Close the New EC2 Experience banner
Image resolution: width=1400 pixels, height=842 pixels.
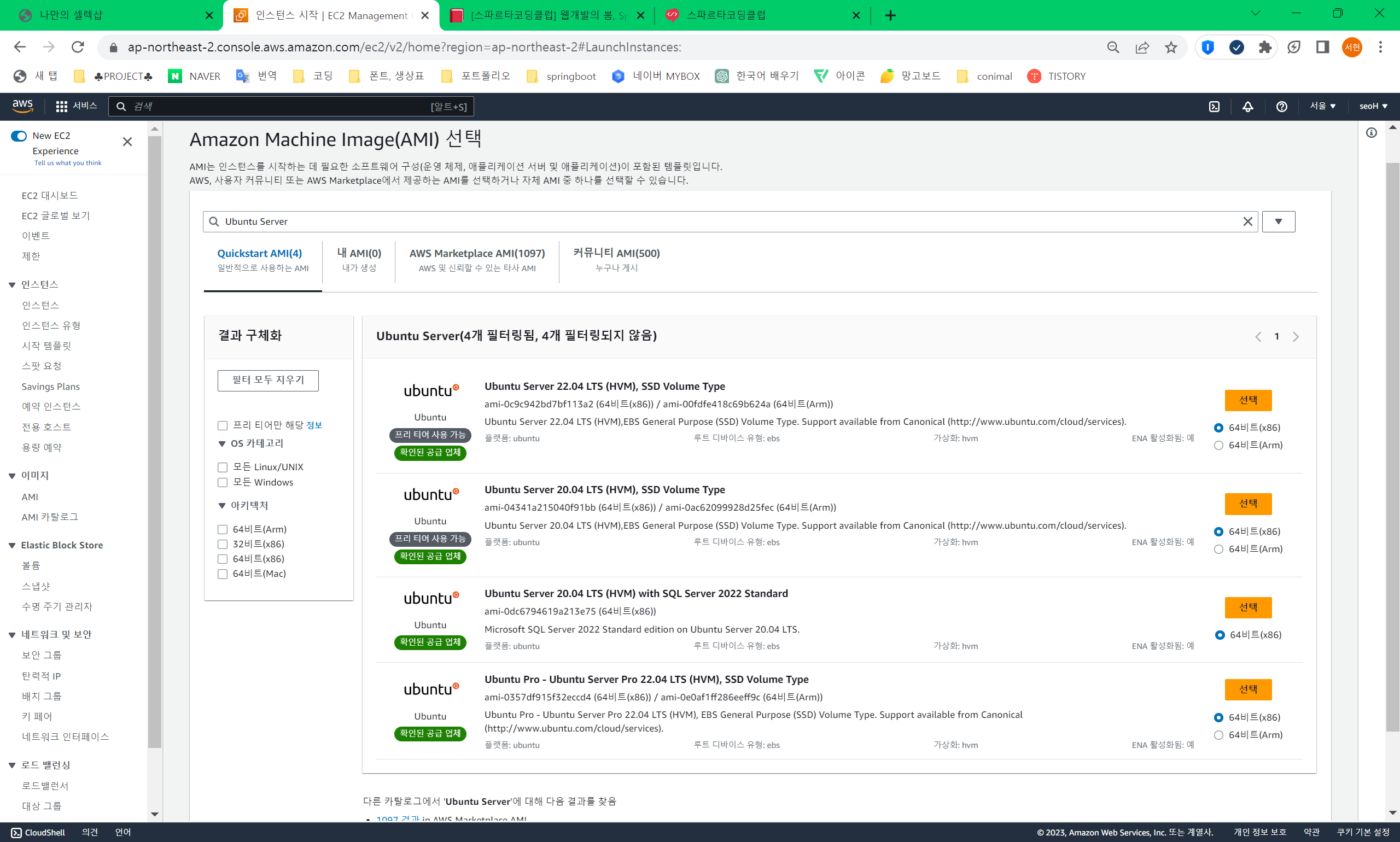pyautogui.click(x=127, y=141)
